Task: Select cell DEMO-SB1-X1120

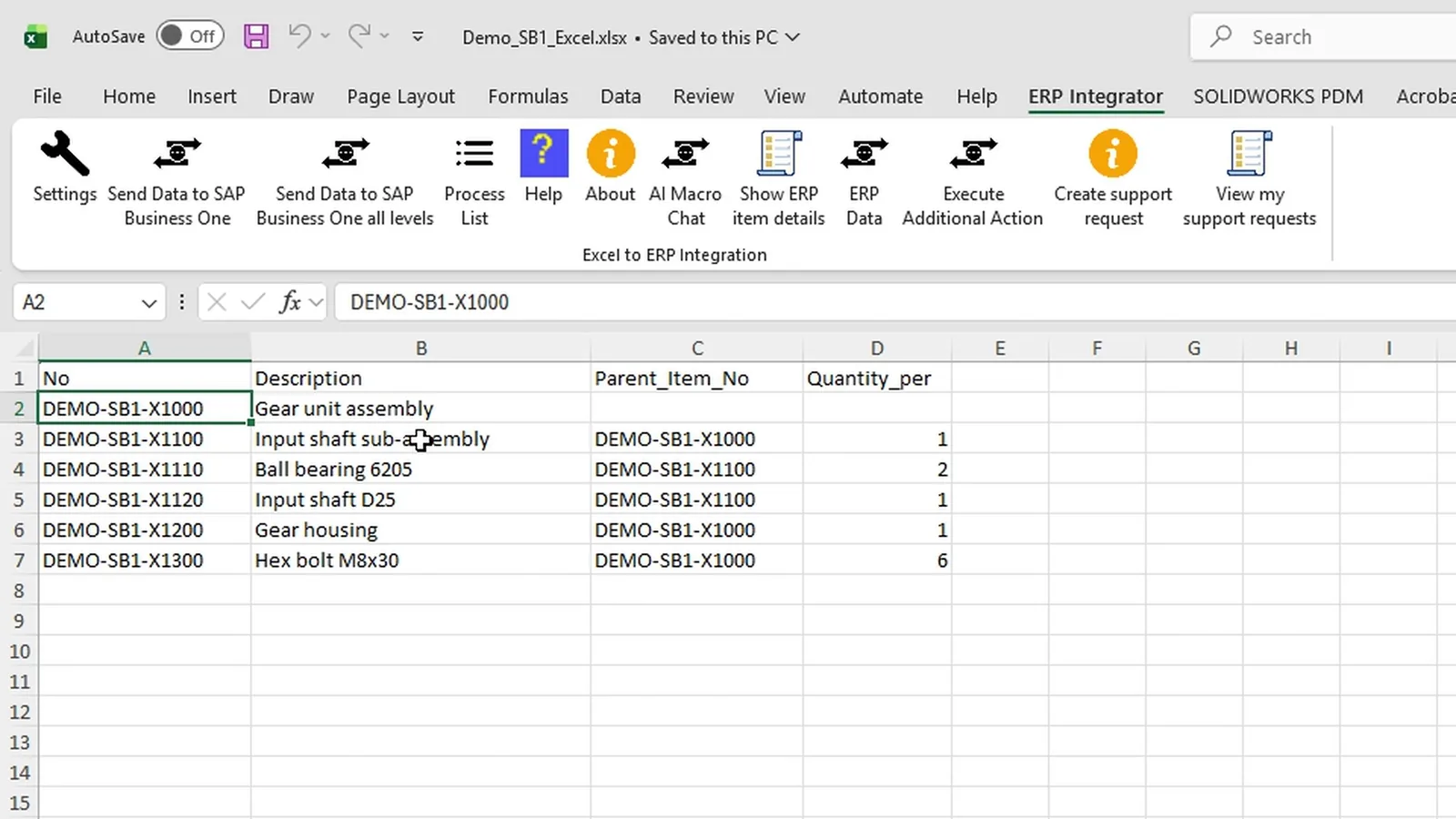Action: pyautogui.click(x=145, y=500)
